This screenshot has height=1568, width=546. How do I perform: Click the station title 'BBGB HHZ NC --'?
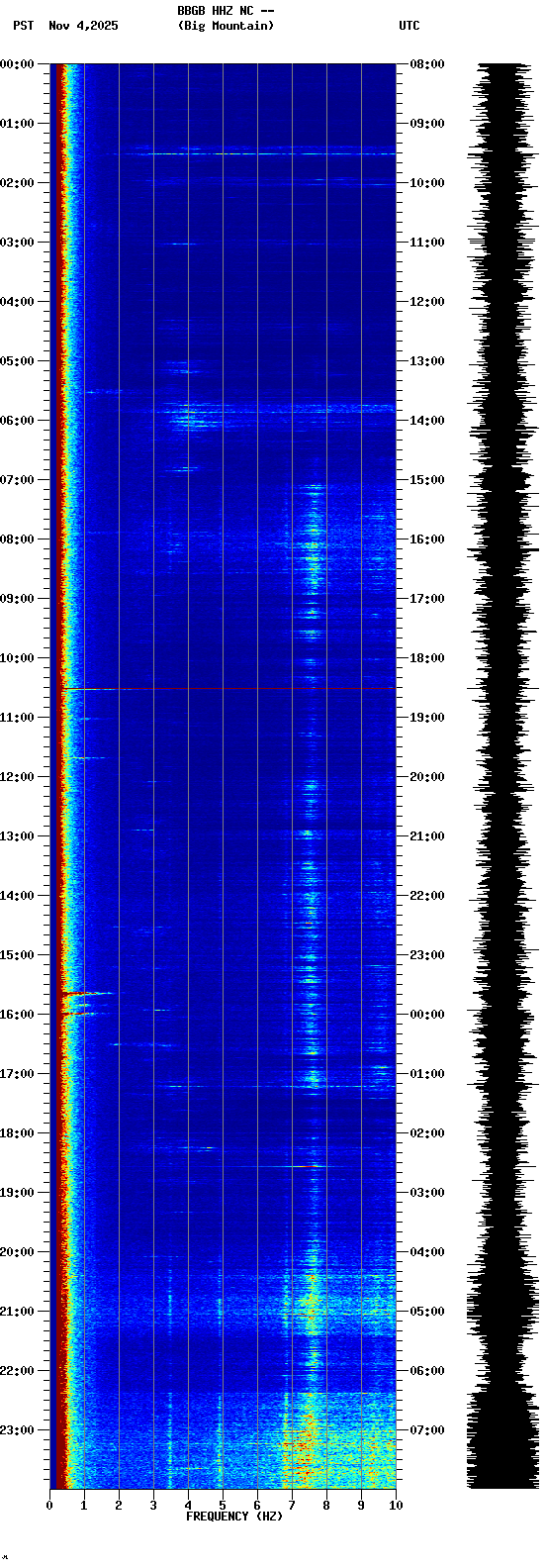(226, 11)
